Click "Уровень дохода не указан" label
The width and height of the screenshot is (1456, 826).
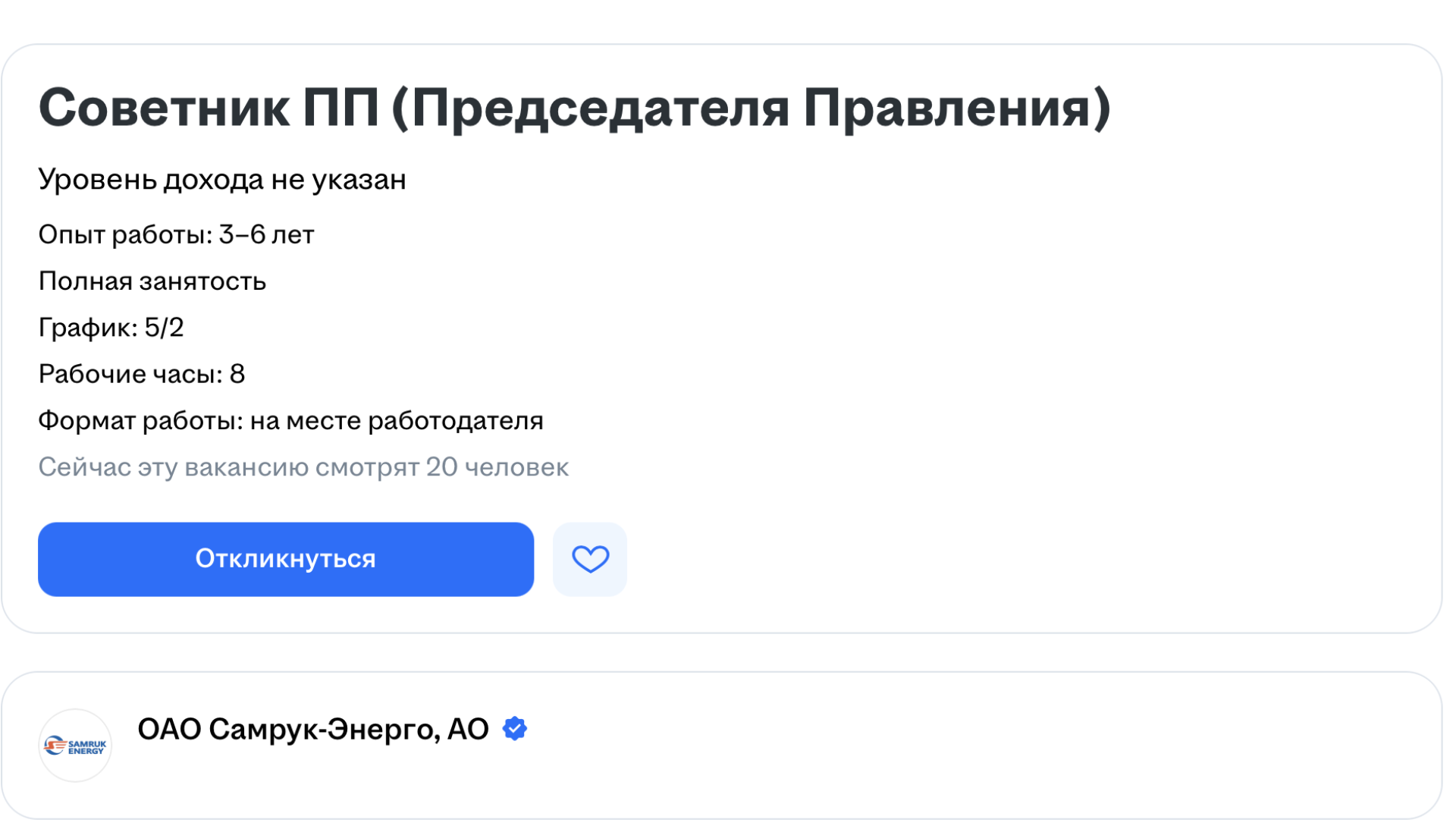pyautogui.click(x=222, y=180)
